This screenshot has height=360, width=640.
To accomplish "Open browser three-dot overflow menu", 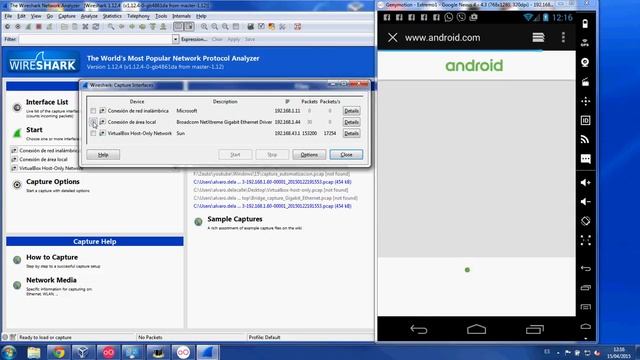I will 563,38.
